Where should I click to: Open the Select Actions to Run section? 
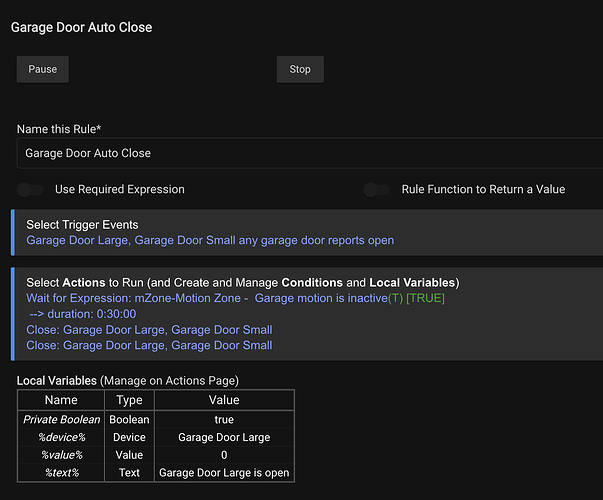point(242,282)
